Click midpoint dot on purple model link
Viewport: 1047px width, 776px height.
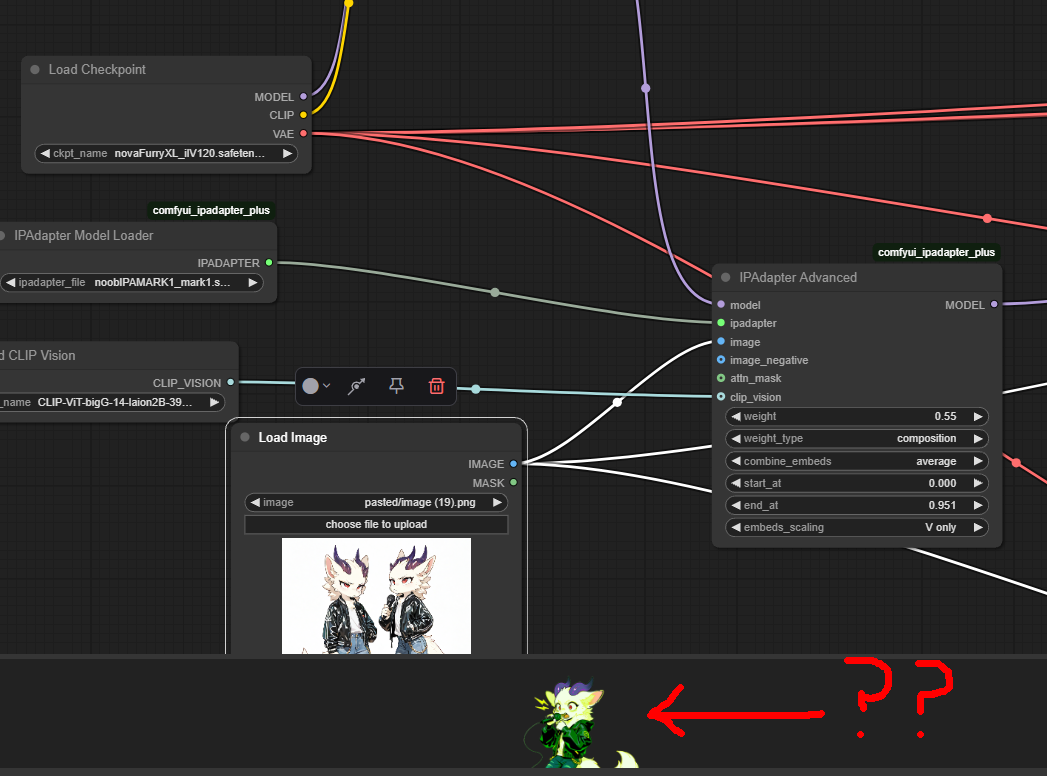(646, 88)
